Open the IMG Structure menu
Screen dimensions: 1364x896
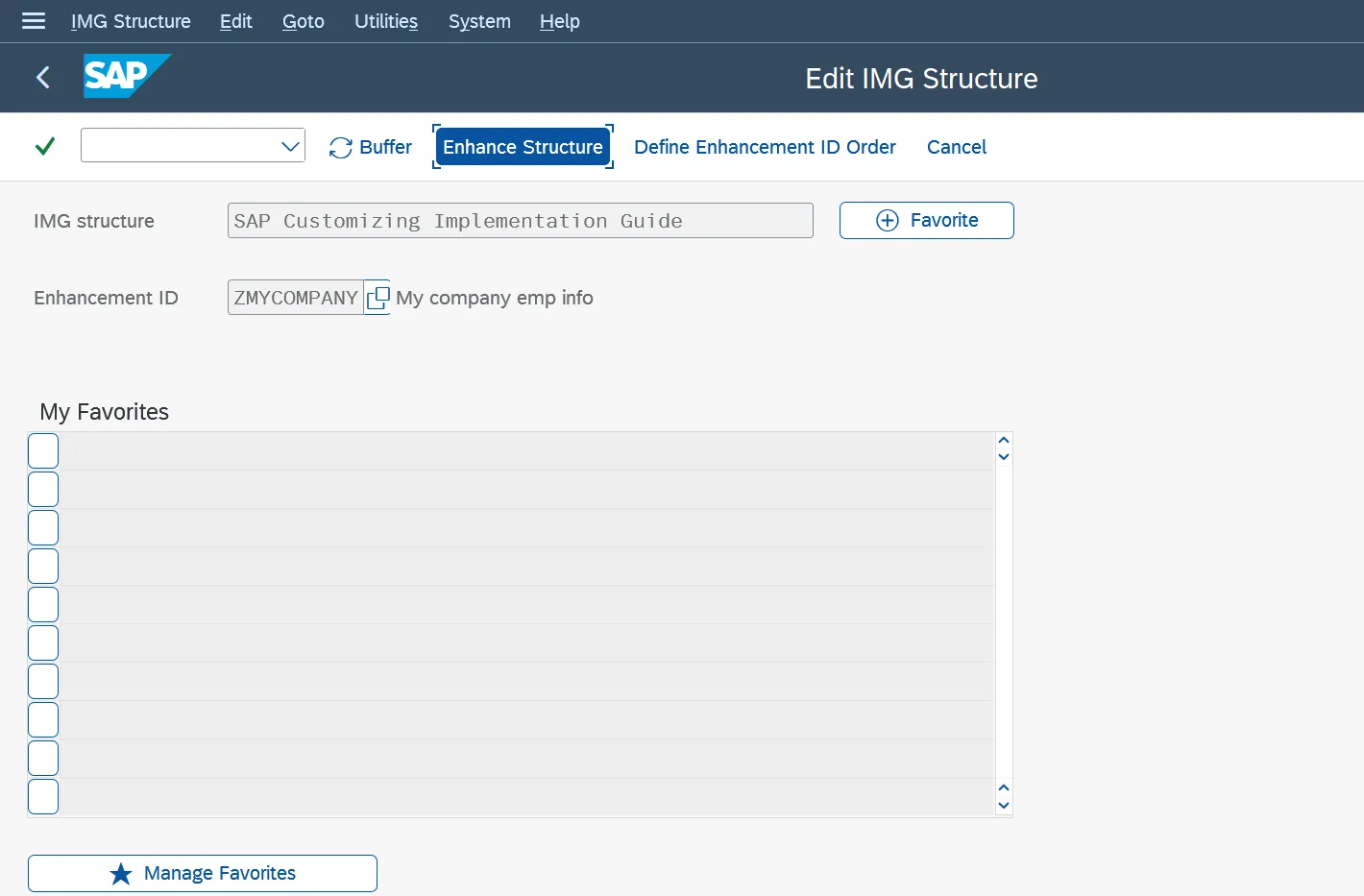(x=130, y=21)
